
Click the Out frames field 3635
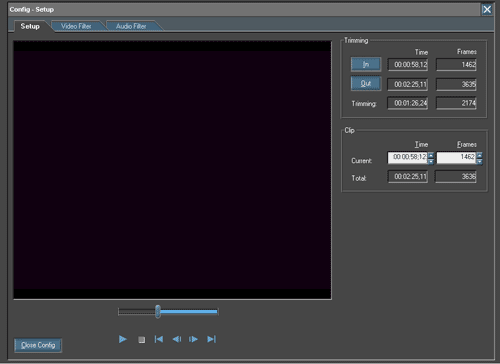(x=456, y=84)
